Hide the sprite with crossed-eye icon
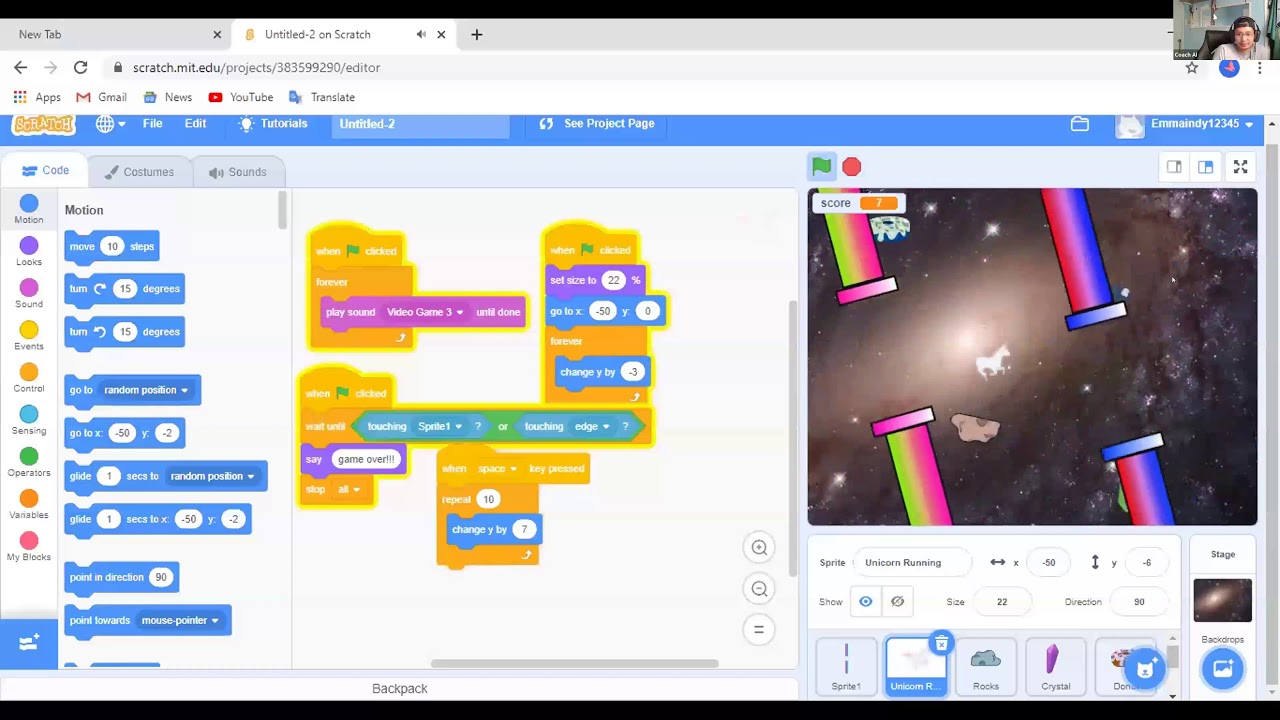 pos(897,602)
